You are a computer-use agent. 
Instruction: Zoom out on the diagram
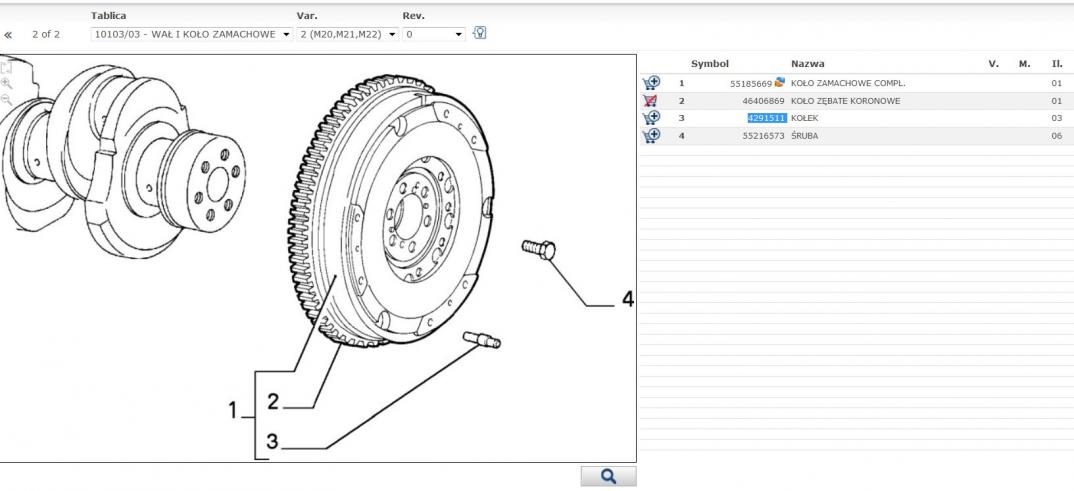point(6,100)
